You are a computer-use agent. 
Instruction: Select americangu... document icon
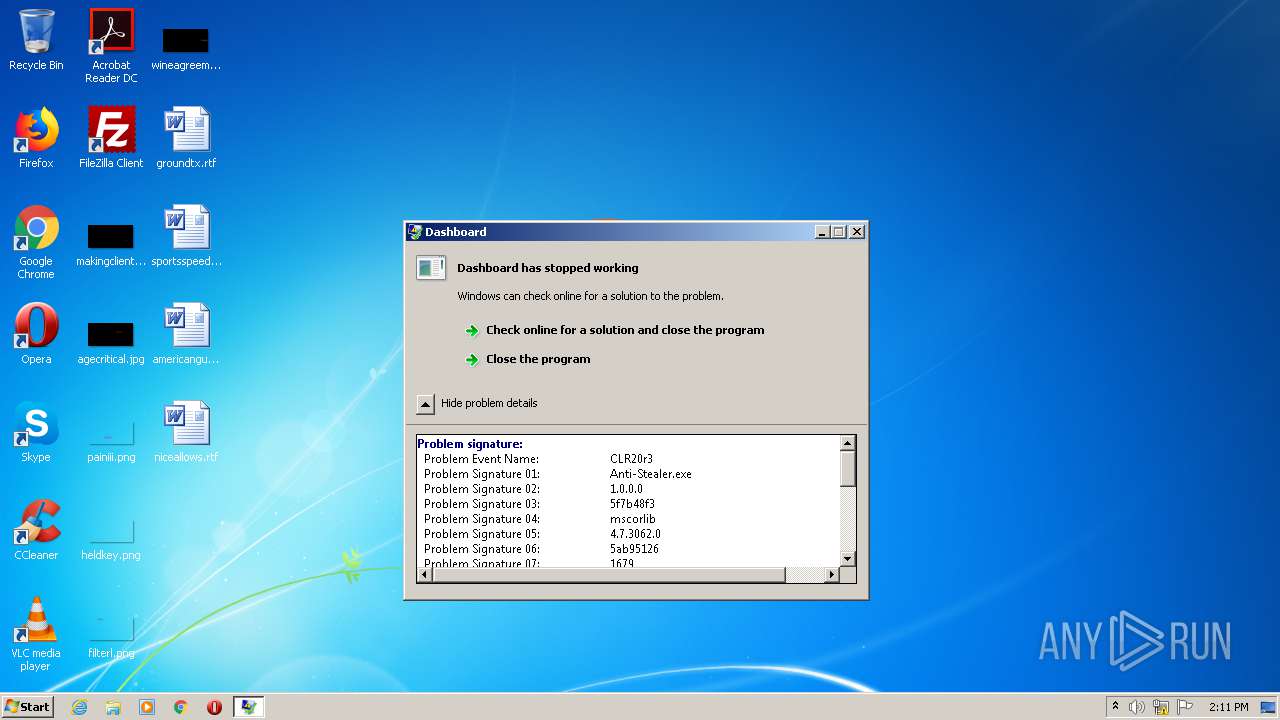pyautogui.click(x=186, y=334)
